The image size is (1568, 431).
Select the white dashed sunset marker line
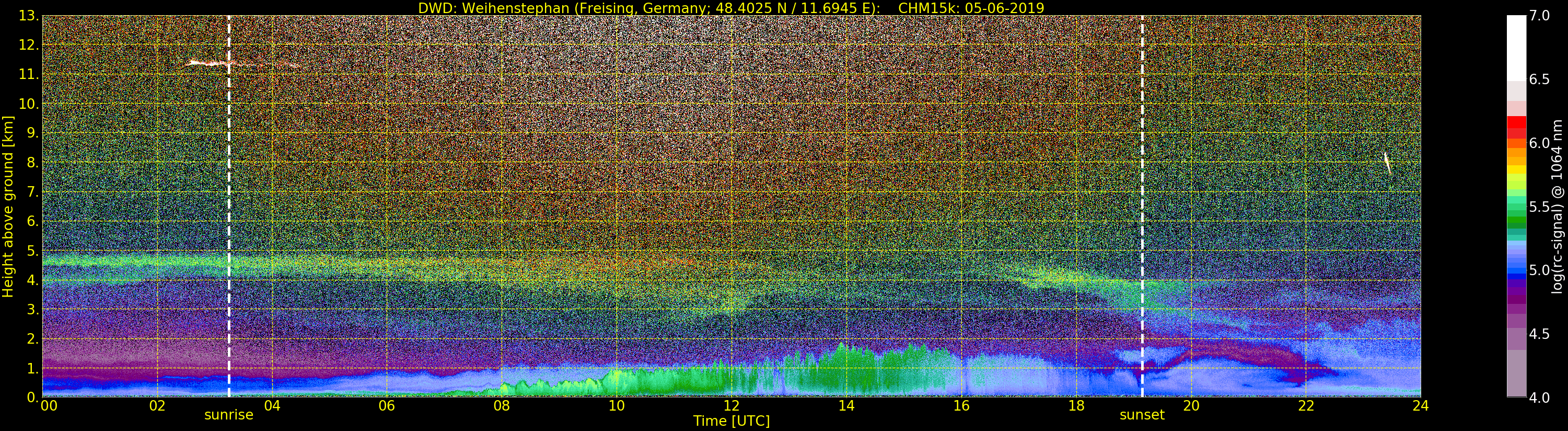[1142, 206]
